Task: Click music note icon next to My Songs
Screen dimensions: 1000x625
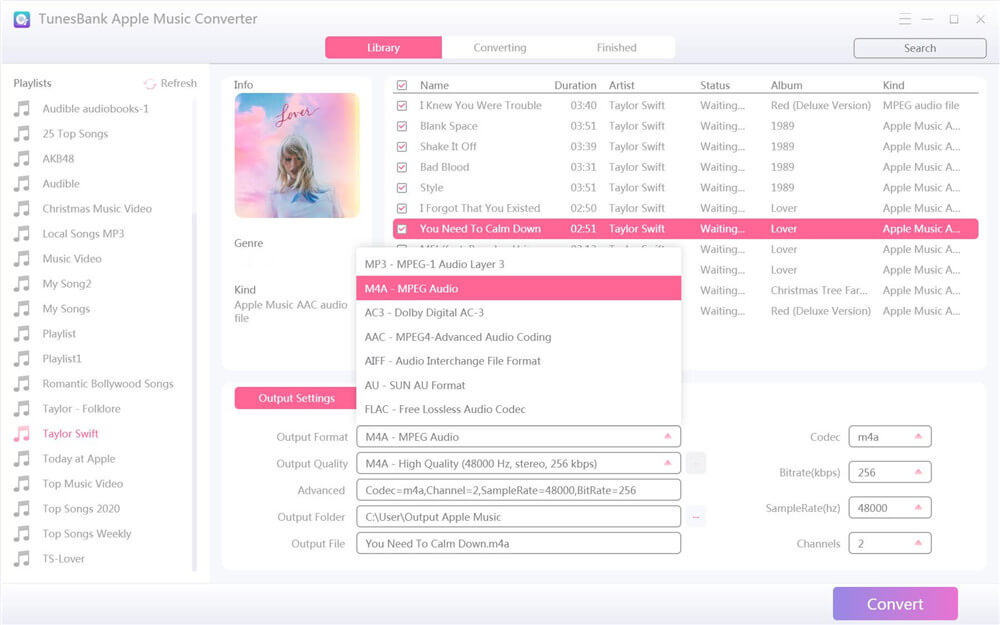Action: click(x=22, y=309)
